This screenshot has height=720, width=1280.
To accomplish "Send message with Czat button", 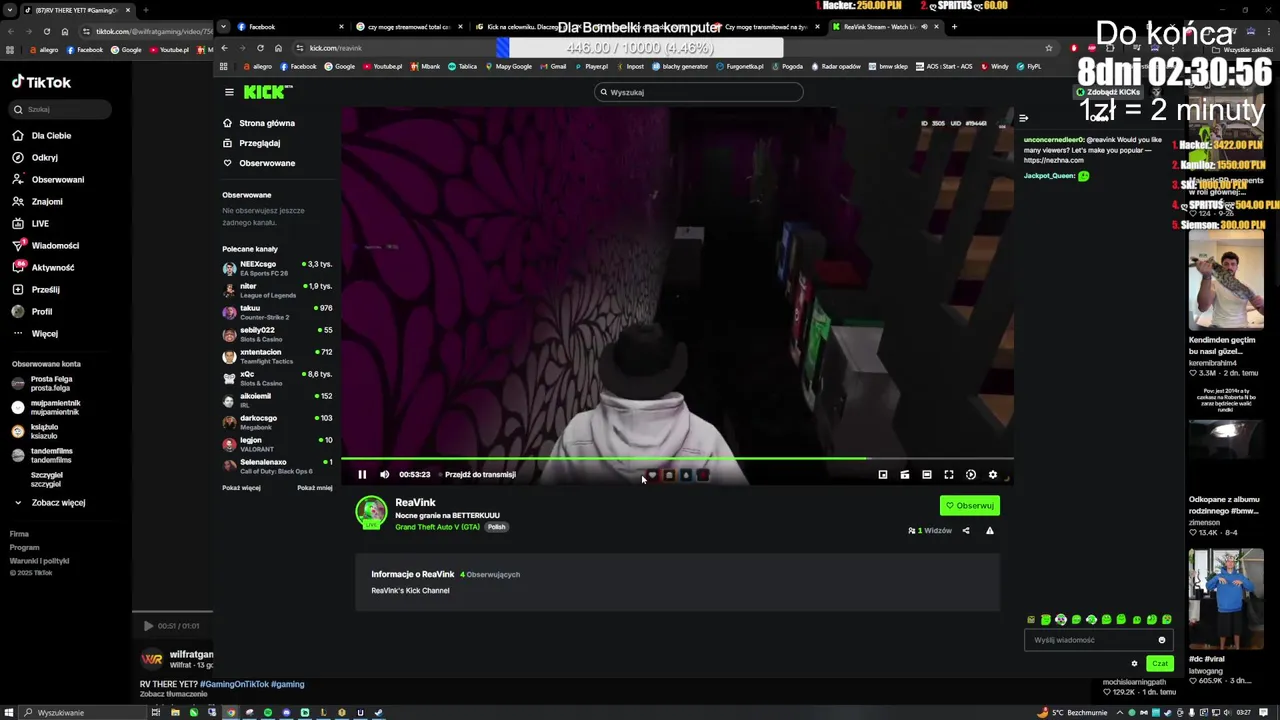I will (1160, 663).
